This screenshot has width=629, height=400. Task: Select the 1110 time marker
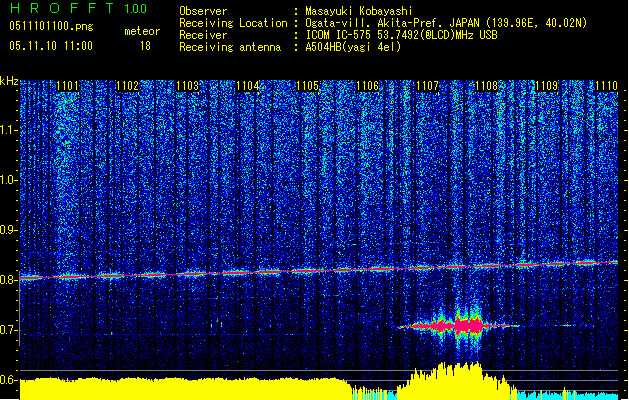(606, 87)
